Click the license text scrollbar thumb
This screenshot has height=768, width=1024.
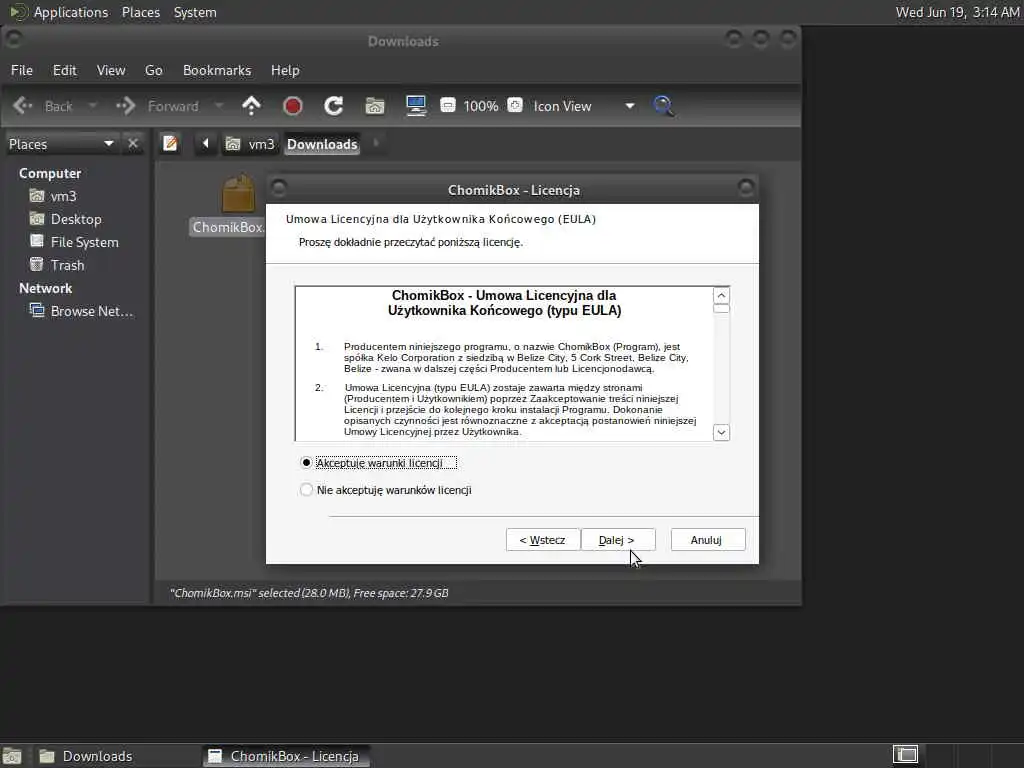[721, 309]
